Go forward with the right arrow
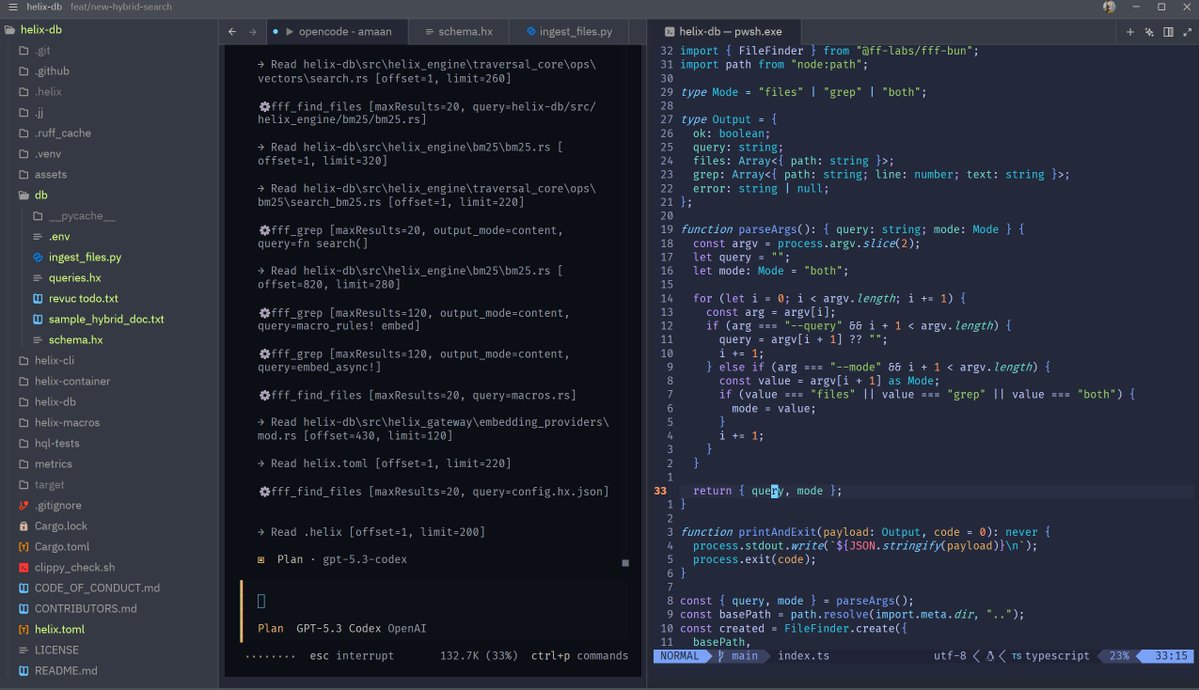This screenshot has height=690, width=1199. (x=252, y=31)
